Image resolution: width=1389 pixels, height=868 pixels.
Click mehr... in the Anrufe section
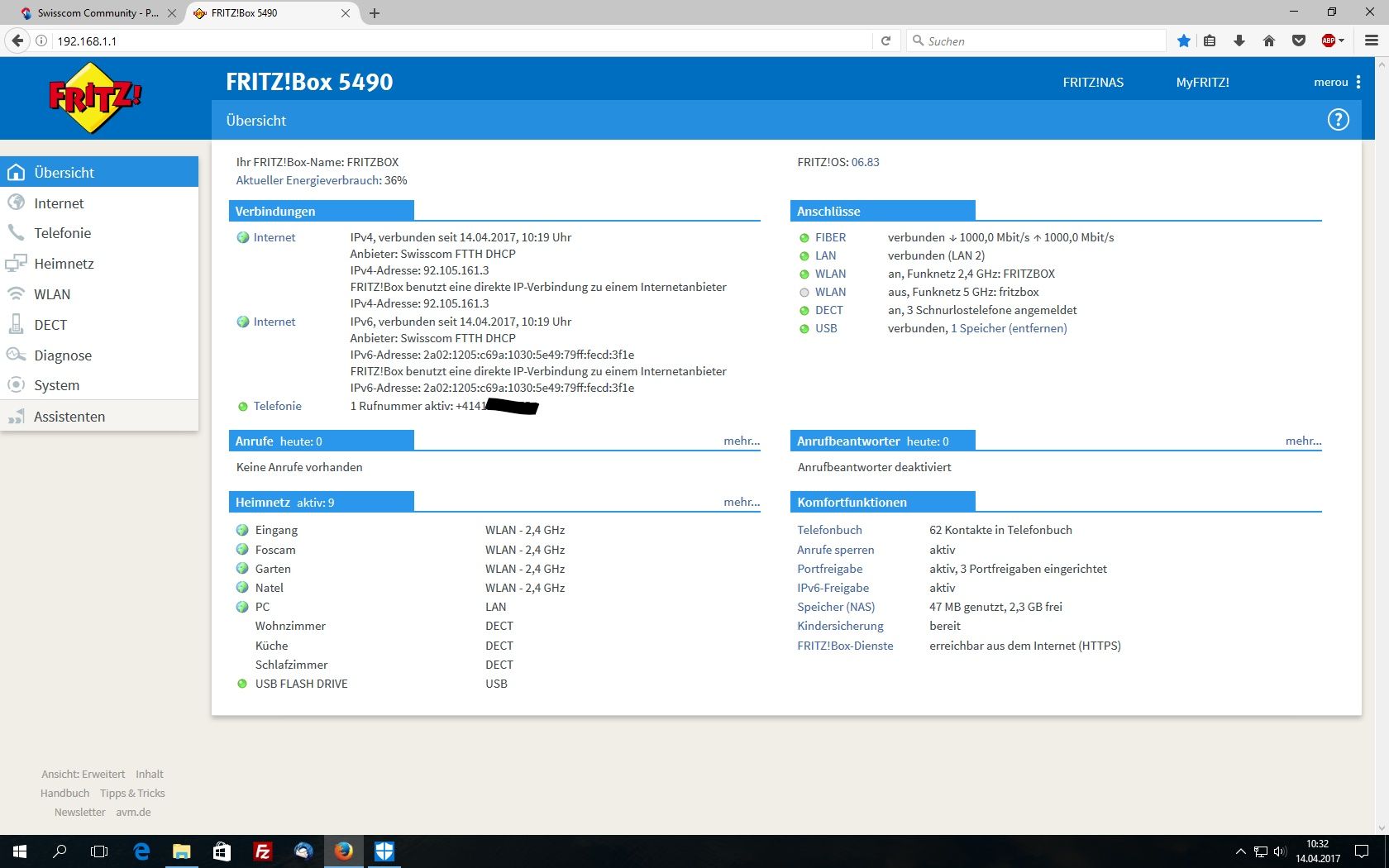(742, 441)
